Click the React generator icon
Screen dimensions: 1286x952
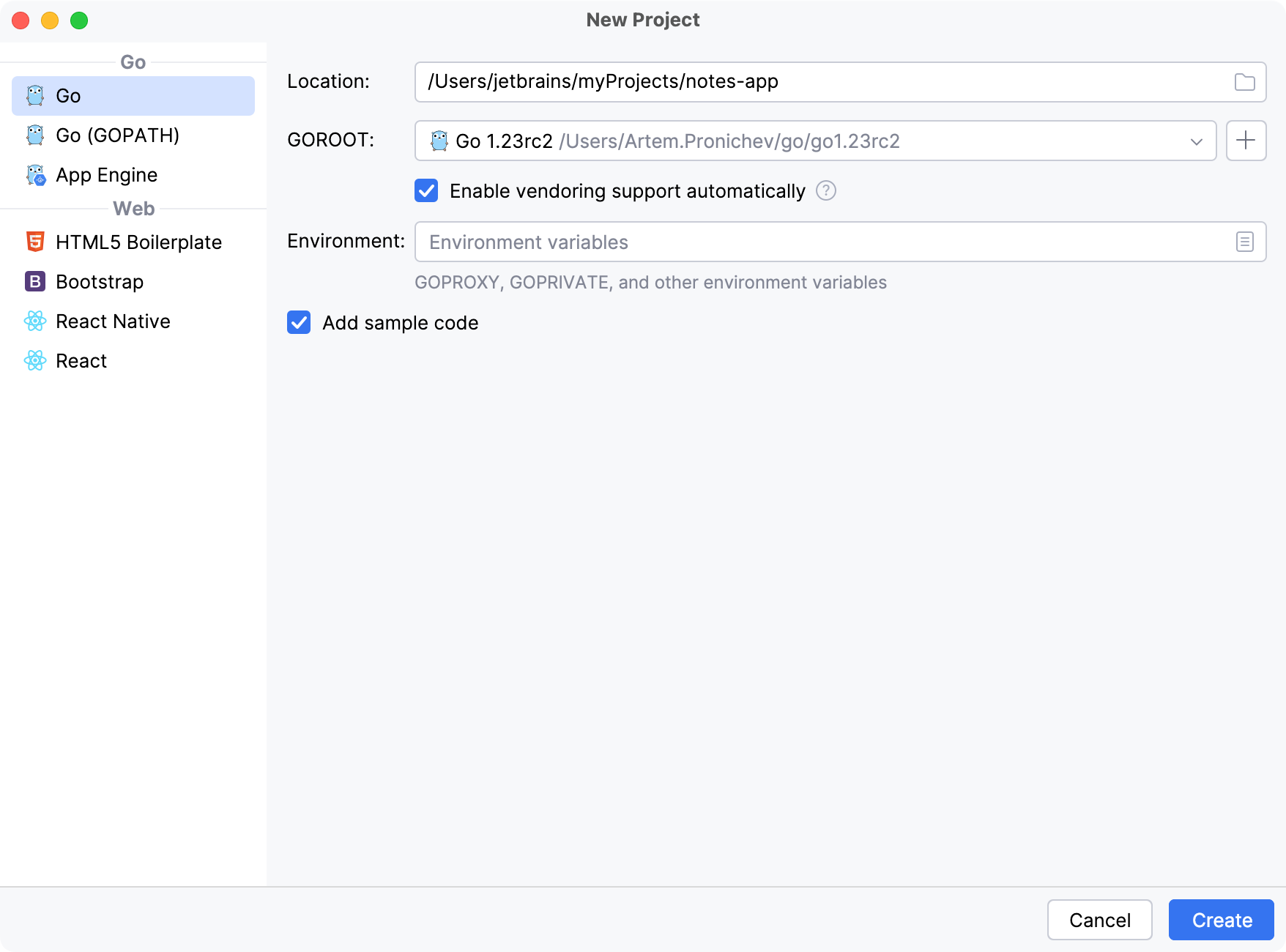click(34, 360)
